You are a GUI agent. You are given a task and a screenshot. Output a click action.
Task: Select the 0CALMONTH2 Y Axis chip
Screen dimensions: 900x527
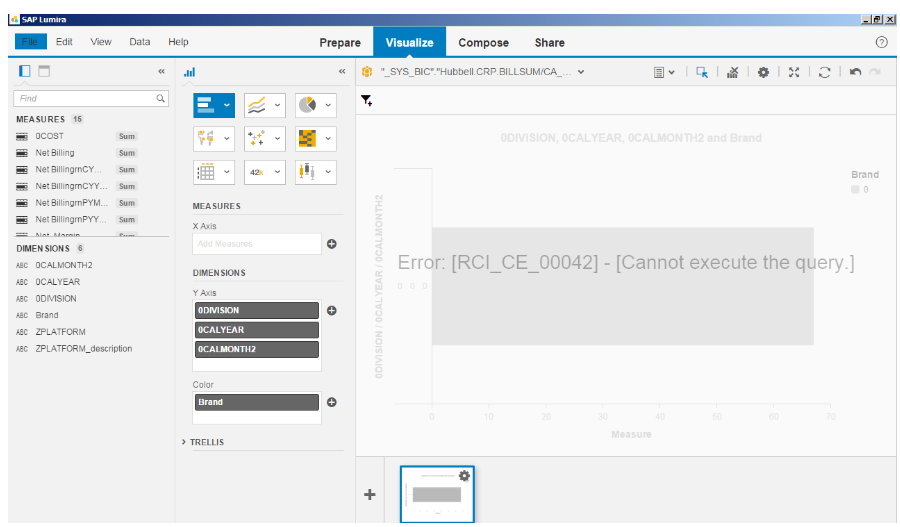point(257,350)
